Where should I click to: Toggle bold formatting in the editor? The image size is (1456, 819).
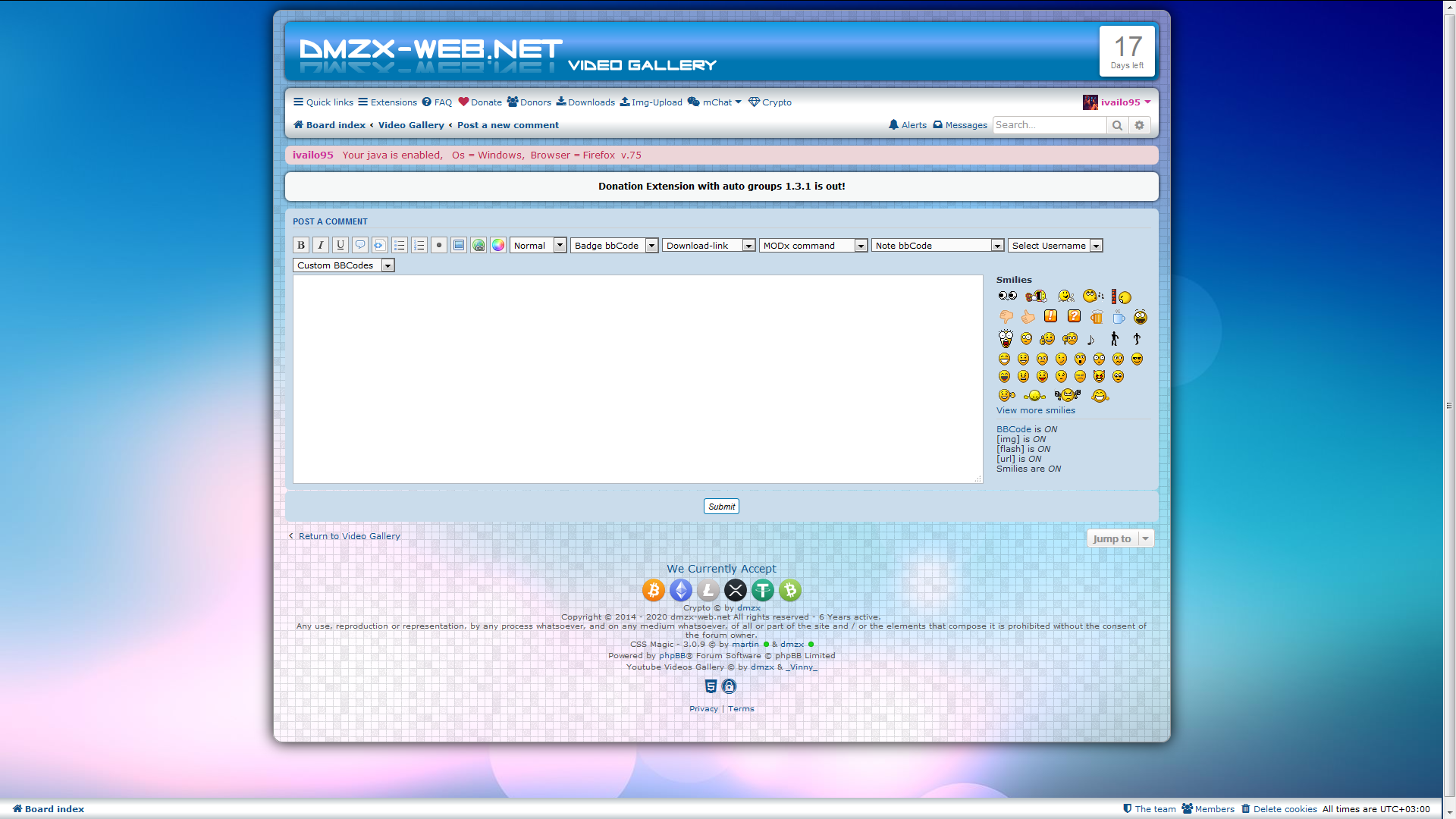coord(301,245)
